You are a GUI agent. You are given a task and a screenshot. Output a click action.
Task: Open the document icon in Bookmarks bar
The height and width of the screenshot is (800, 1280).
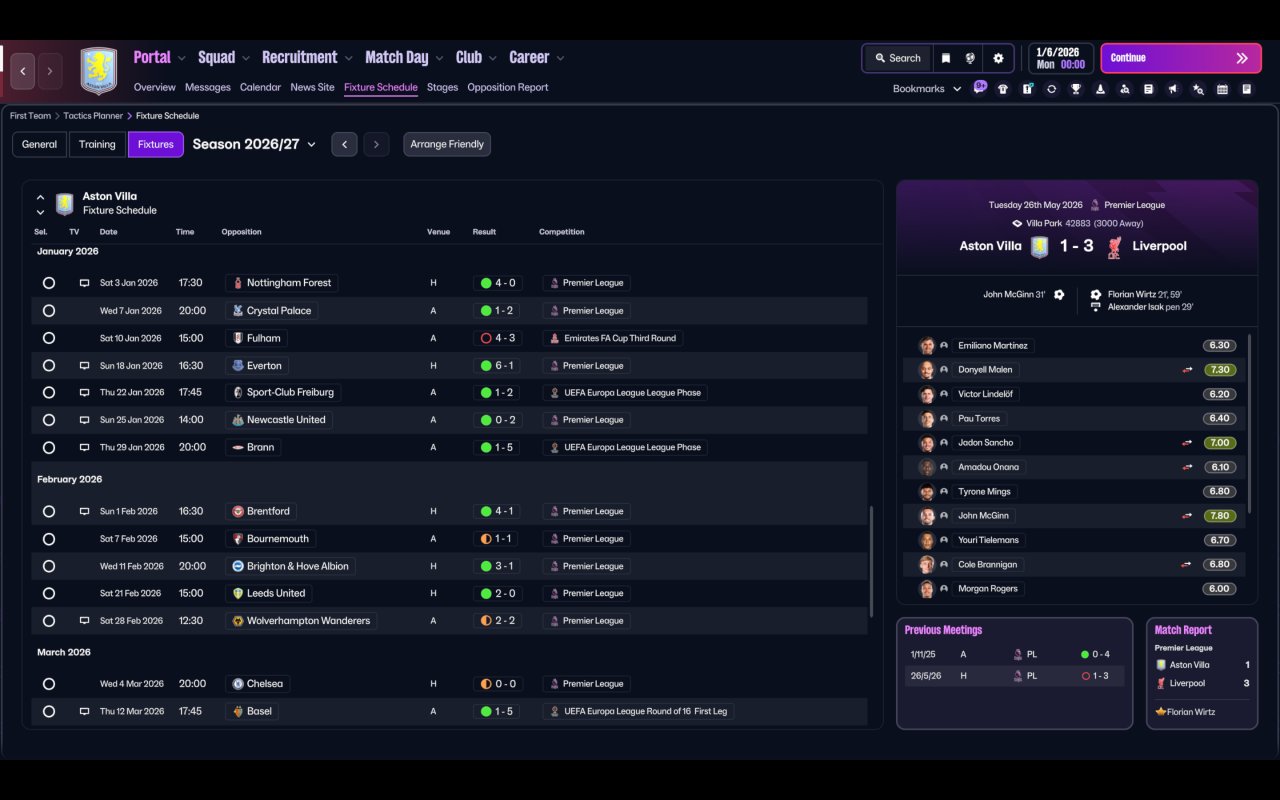(x=1149, y=89)
